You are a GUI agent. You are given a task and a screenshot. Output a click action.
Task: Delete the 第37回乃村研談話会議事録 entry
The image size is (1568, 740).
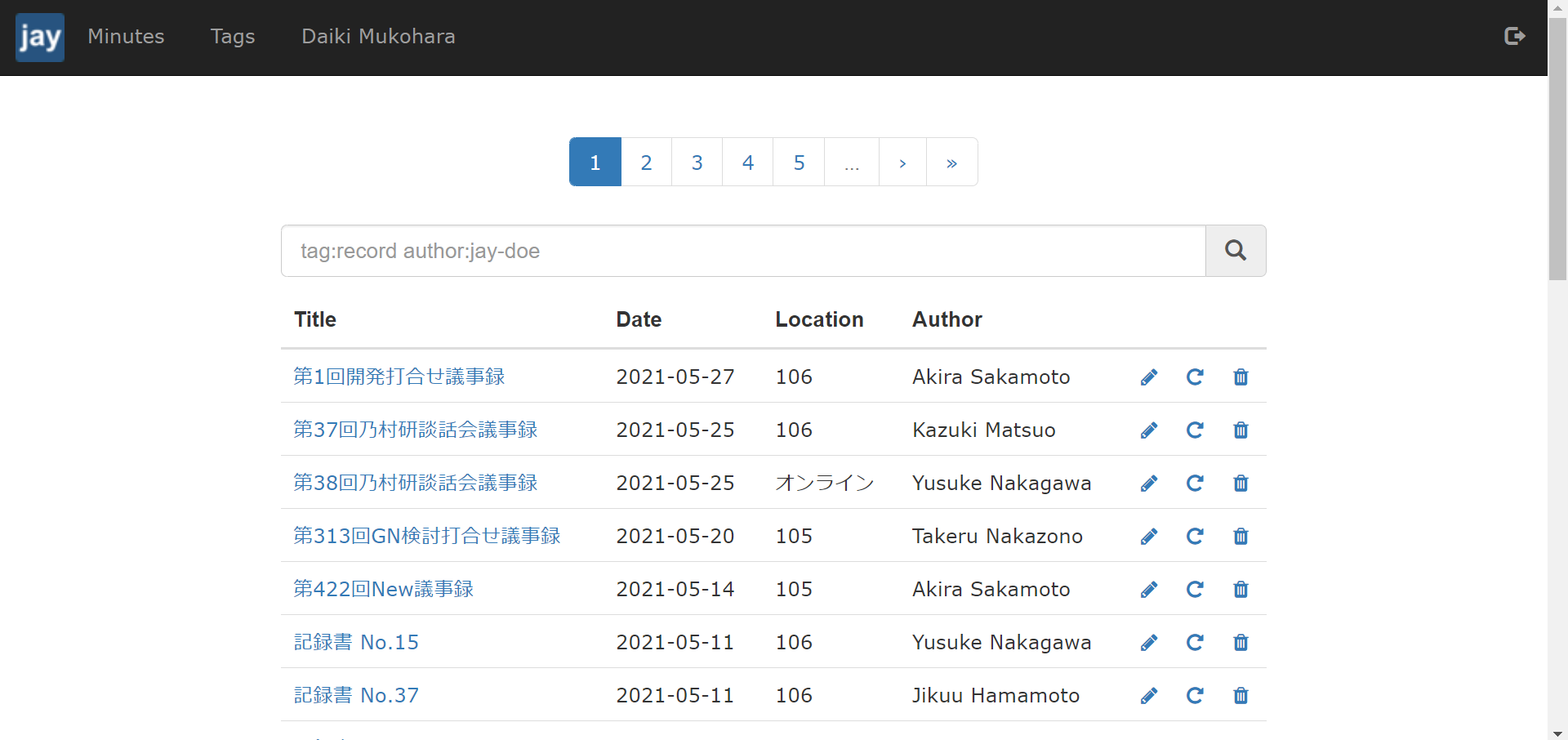[x=1240, y=430]
